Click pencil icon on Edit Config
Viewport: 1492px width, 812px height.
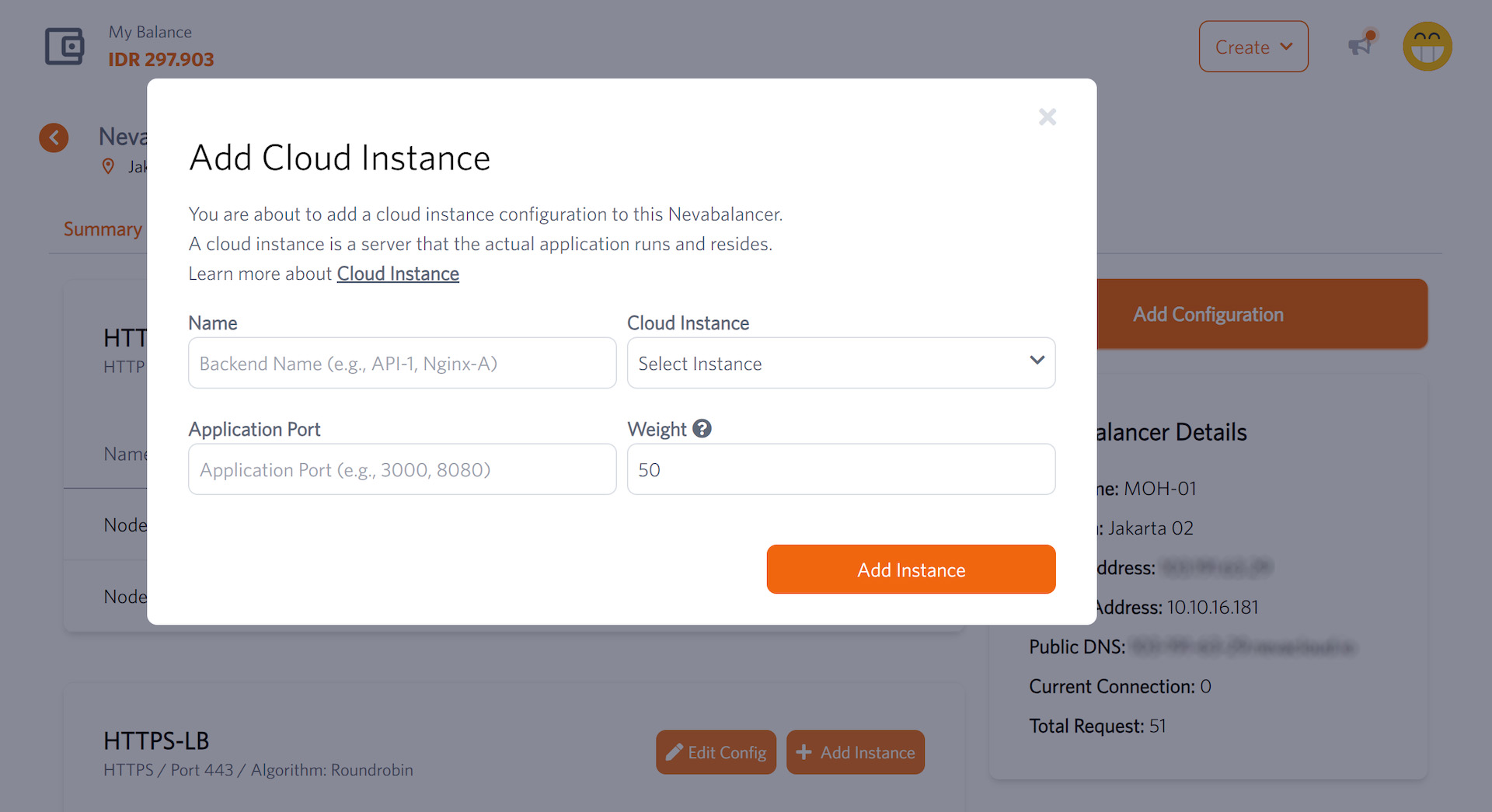[674, 752]
